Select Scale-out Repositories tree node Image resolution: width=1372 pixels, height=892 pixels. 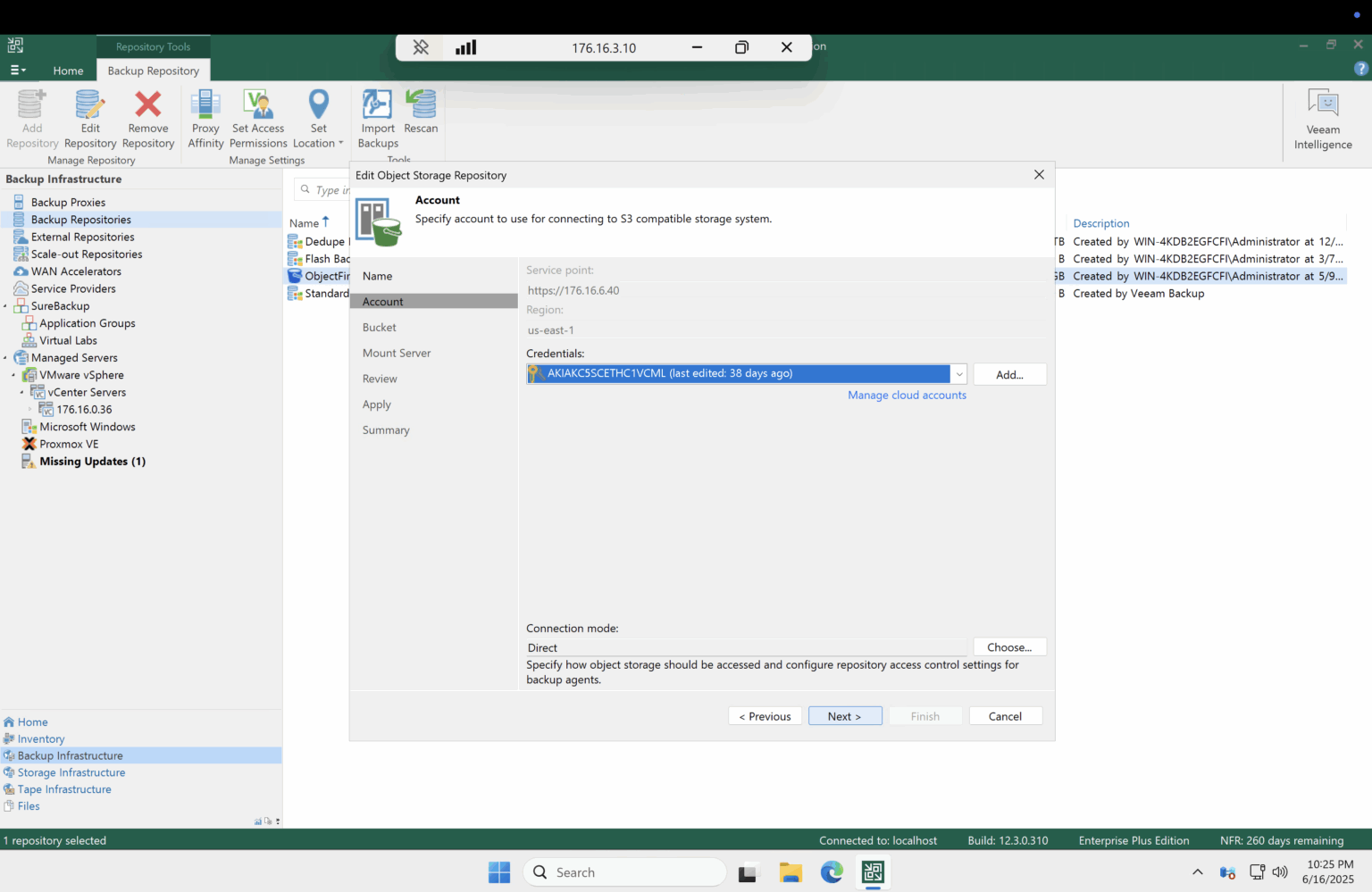(87, 254)
